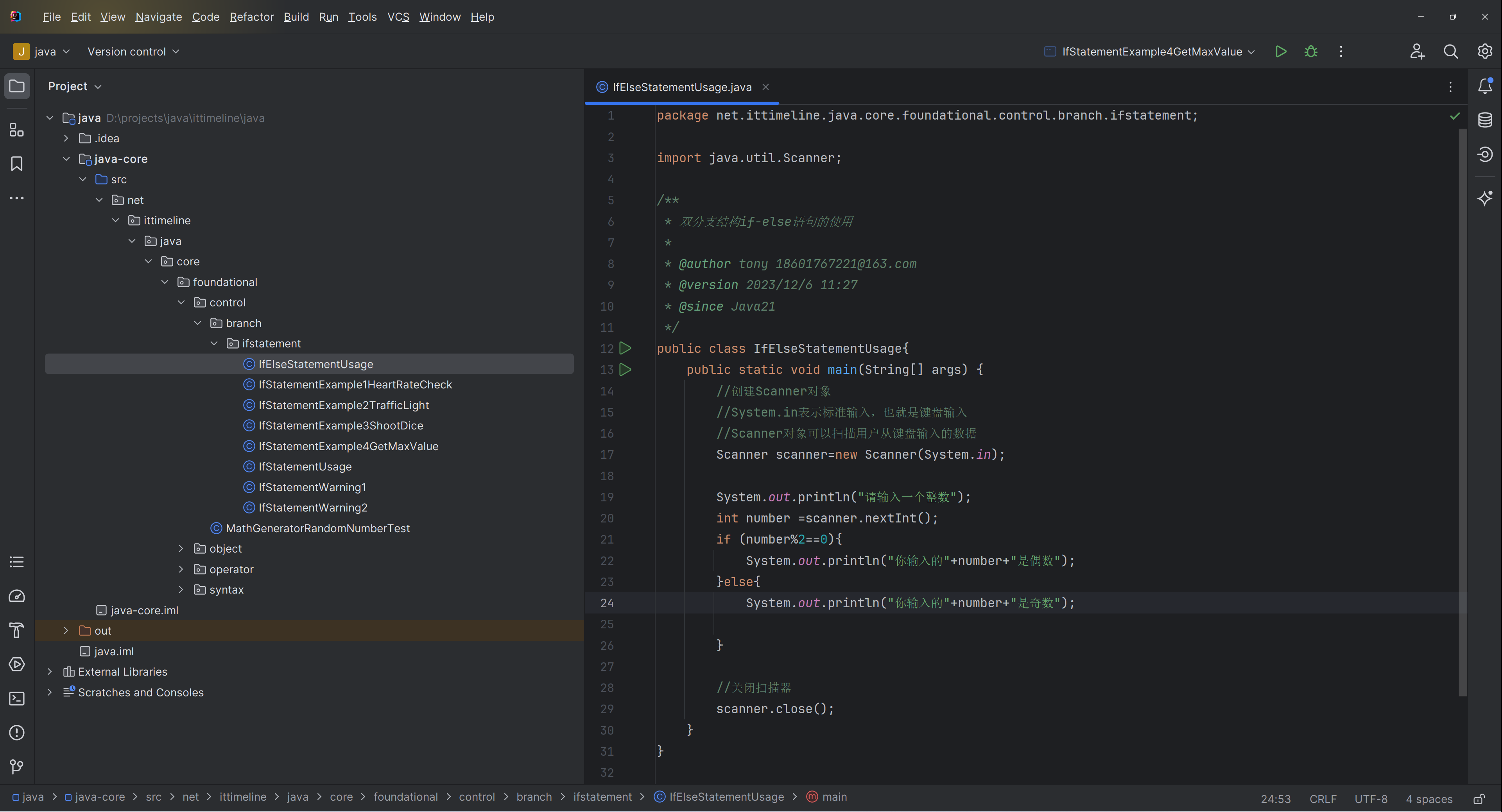Open the Navigate menu
1502x812 pixels.
click(159, 17)
